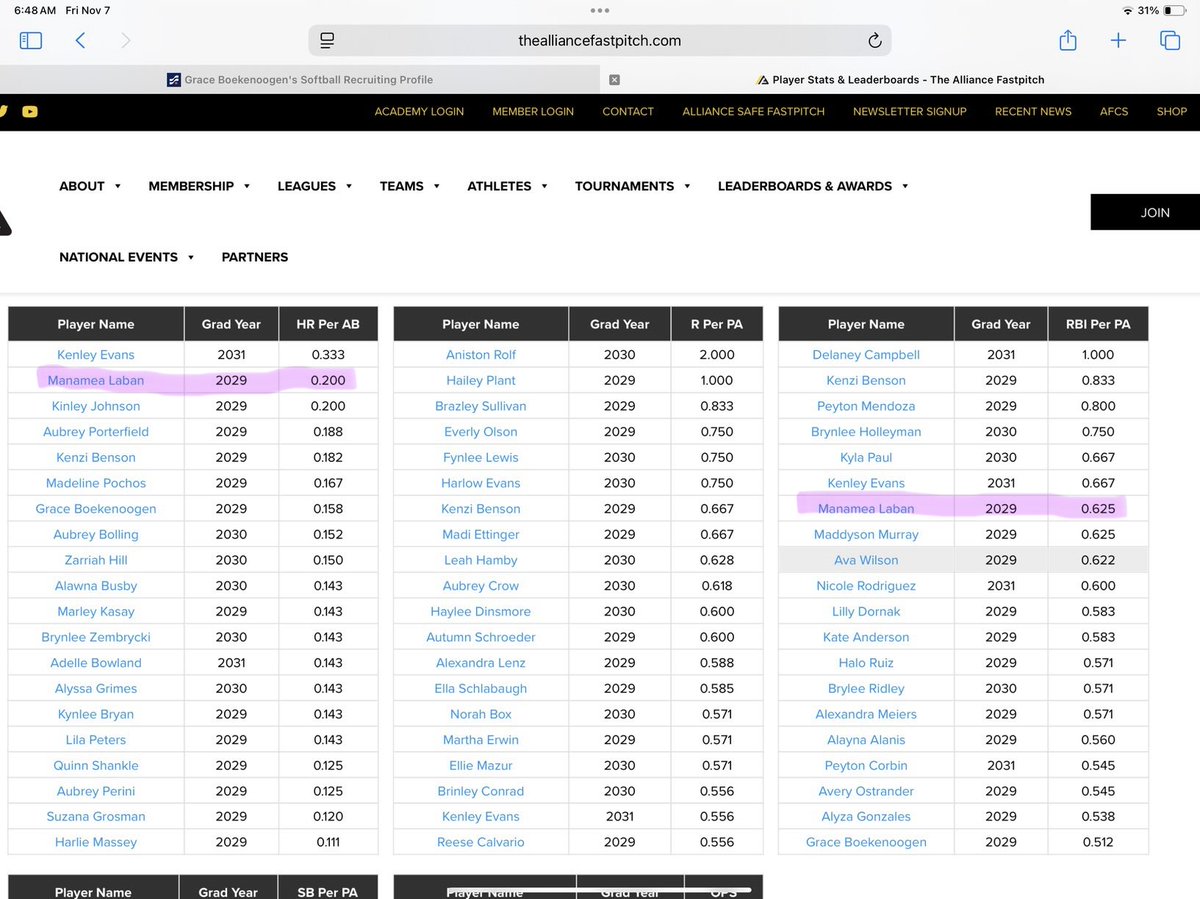The width and height of the screenshot is (1200, 899).
Task: Select the Player Stats & Leaderboards tab
Action: (900, 80)
